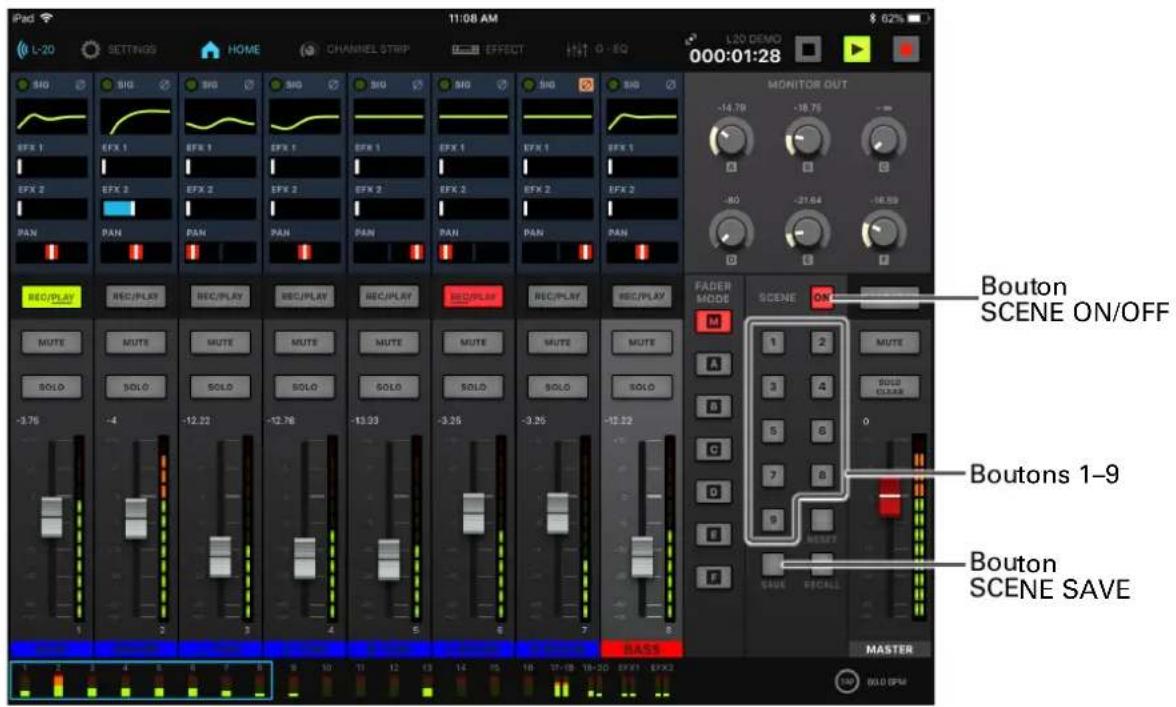This screenshot has width=1176, height=707.
Task: Solo channel 4
Action: [x=304, y=387]
